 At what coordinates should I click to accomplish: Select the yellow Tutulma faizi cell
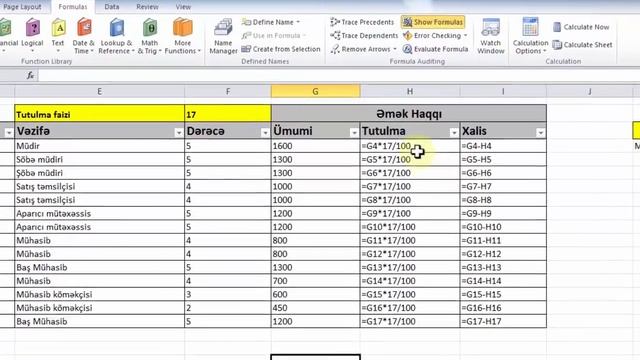point(100,114)
